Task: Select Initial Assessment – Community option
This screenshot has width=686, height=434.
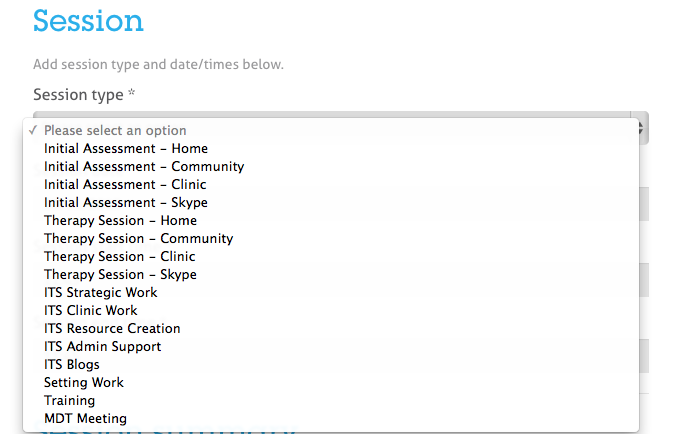Action: pyautogui.click(x=144, y=167)
